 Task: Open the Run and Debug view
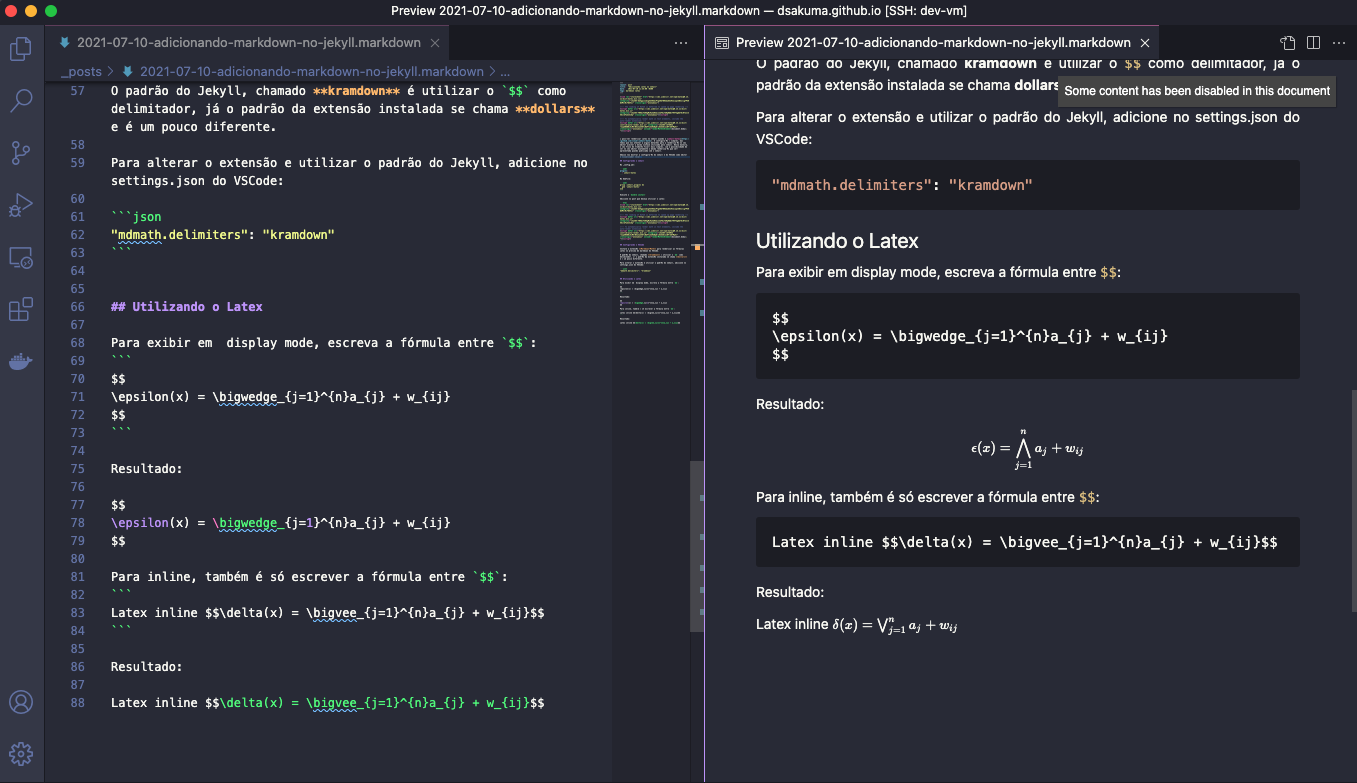21,205
